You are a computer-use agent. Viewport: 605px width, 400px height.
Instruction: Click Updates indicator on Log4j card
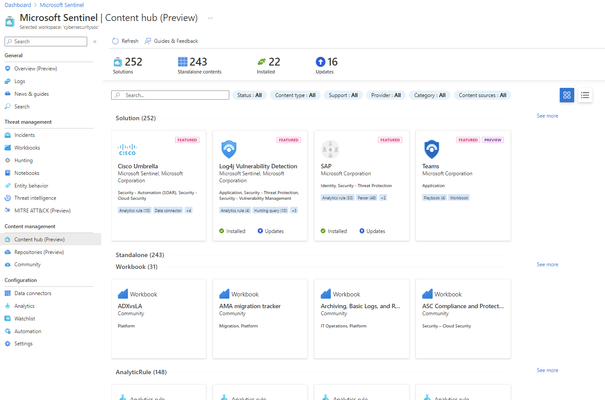(x=271, y=231)
